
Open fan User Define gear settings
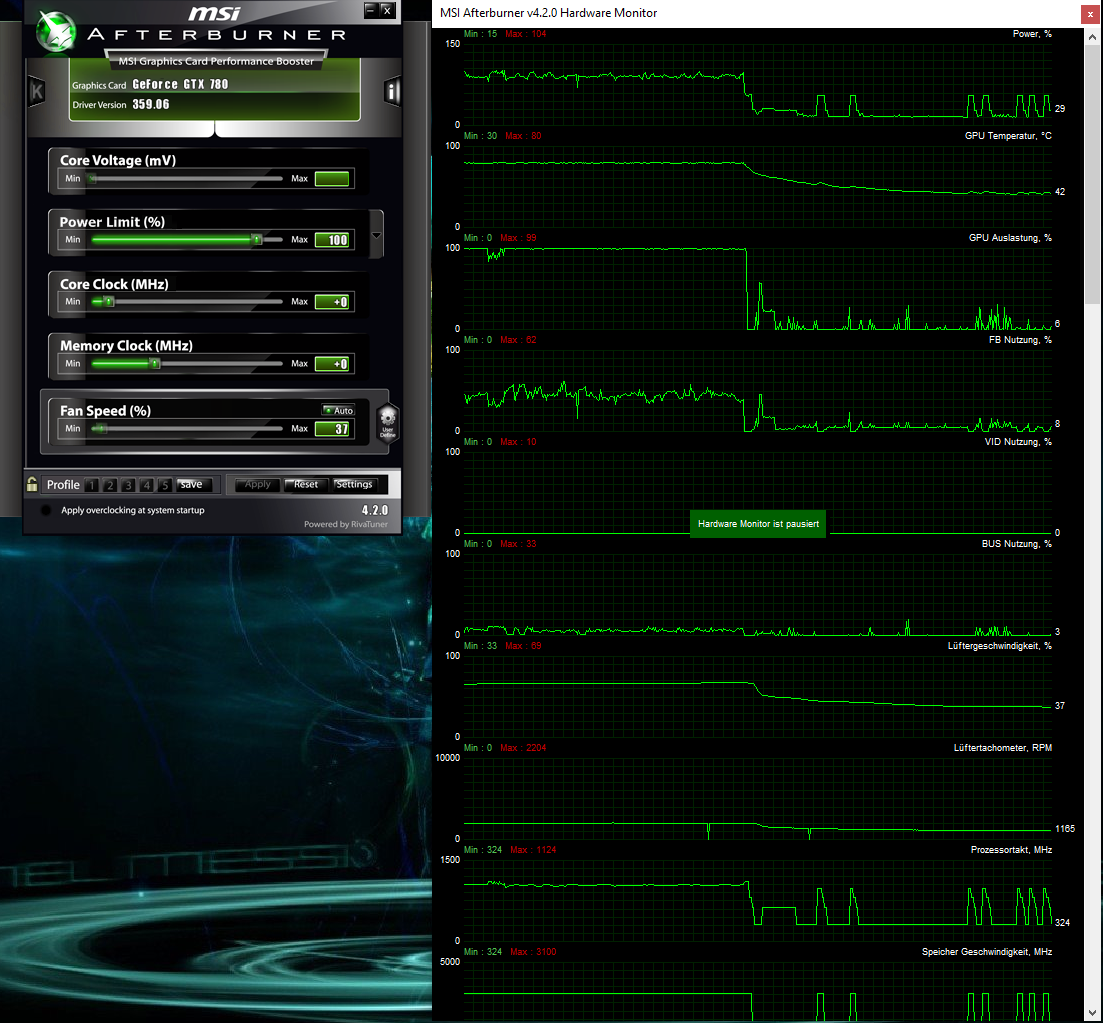(x=388, y=422)
